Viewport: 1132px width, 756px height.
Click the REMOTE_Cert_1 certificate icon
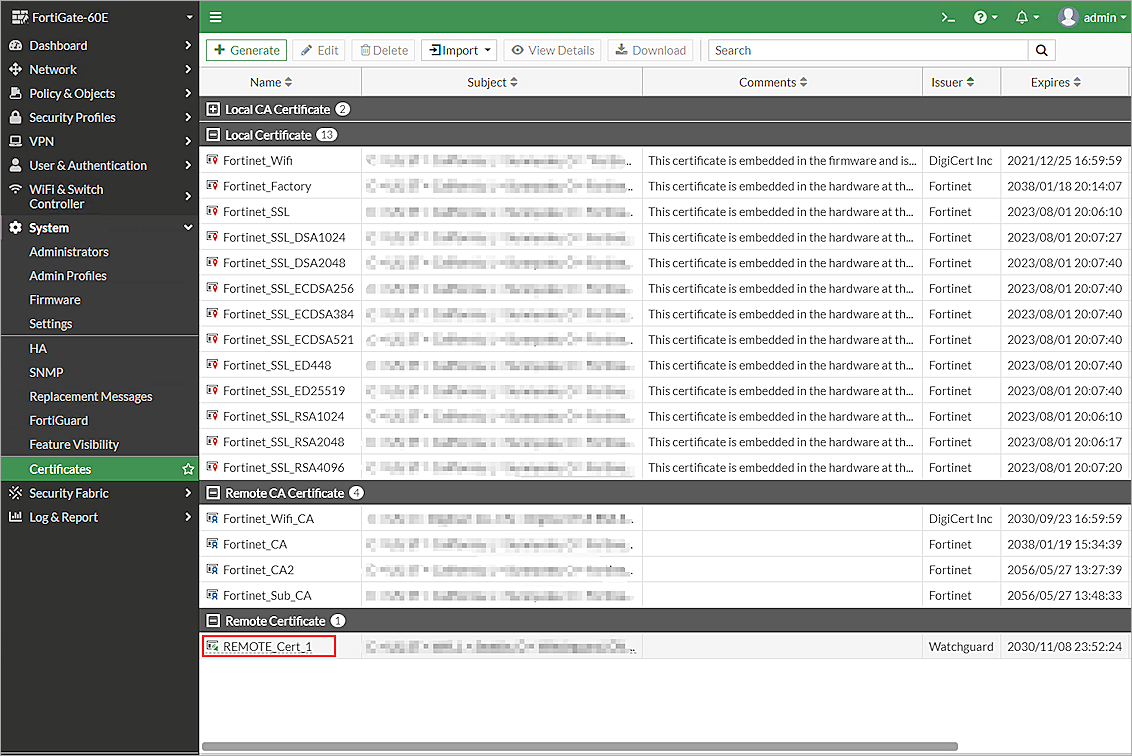212,647
